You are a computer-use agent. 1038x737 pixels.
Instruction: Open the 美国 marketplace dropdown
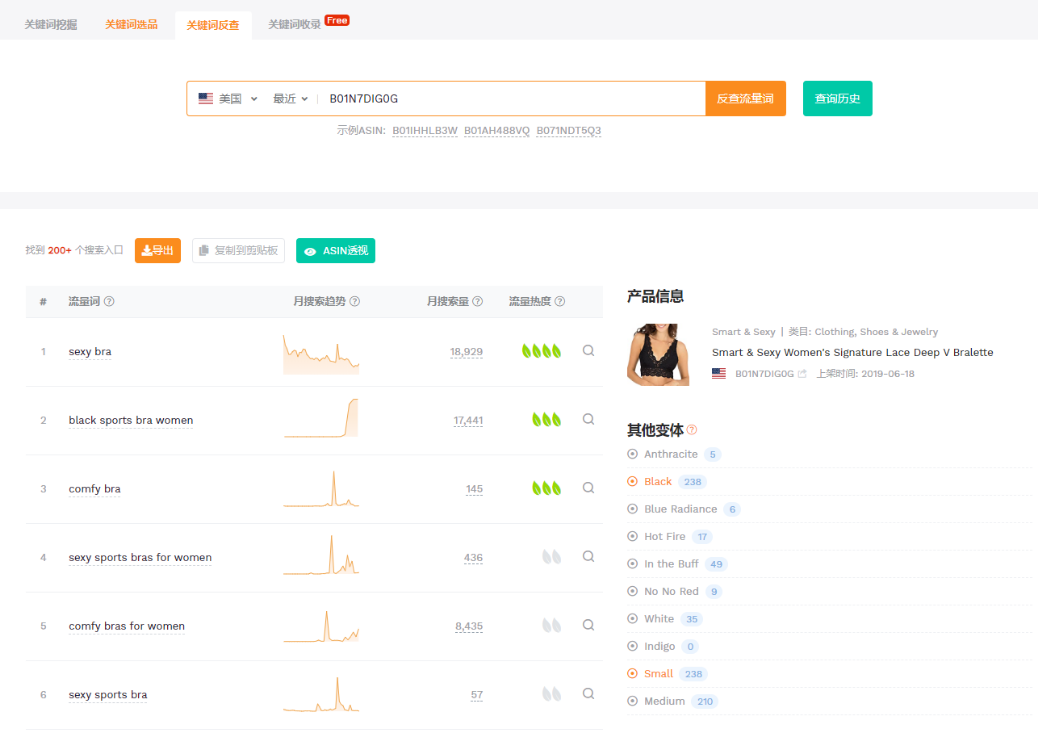point(229,99)
